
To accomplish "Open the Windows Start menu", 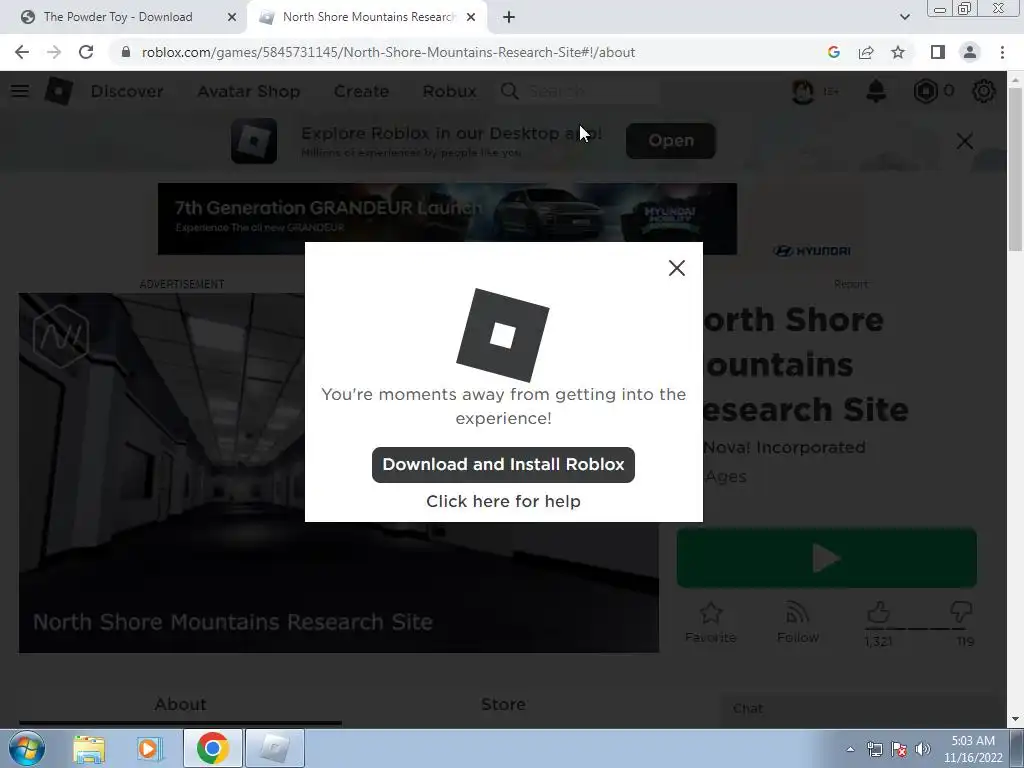I will (26, 748).
